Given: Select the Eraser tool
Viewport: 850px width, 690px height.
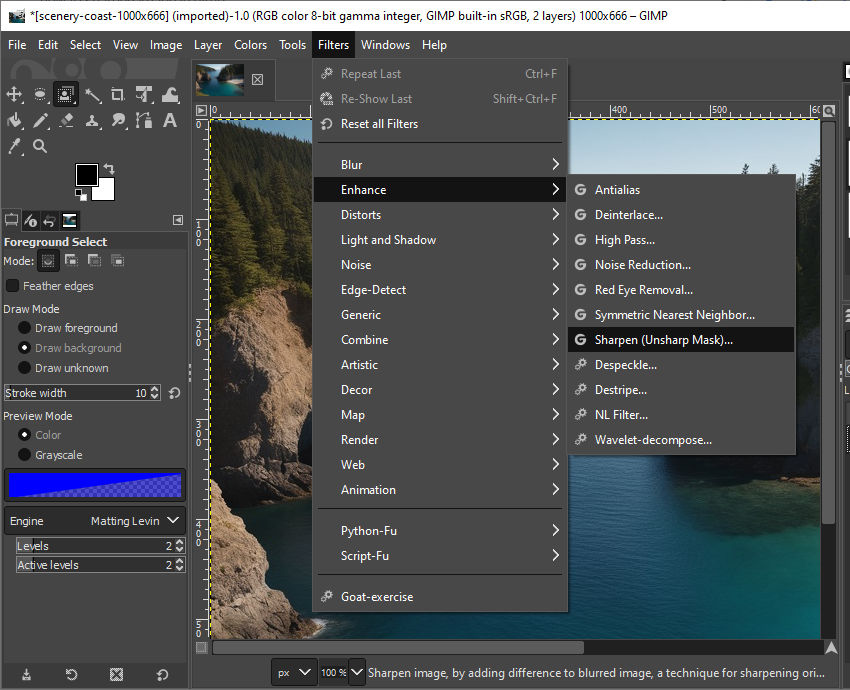Looking at the screenshot, I should pyautogui.click(x=66, y=121).
